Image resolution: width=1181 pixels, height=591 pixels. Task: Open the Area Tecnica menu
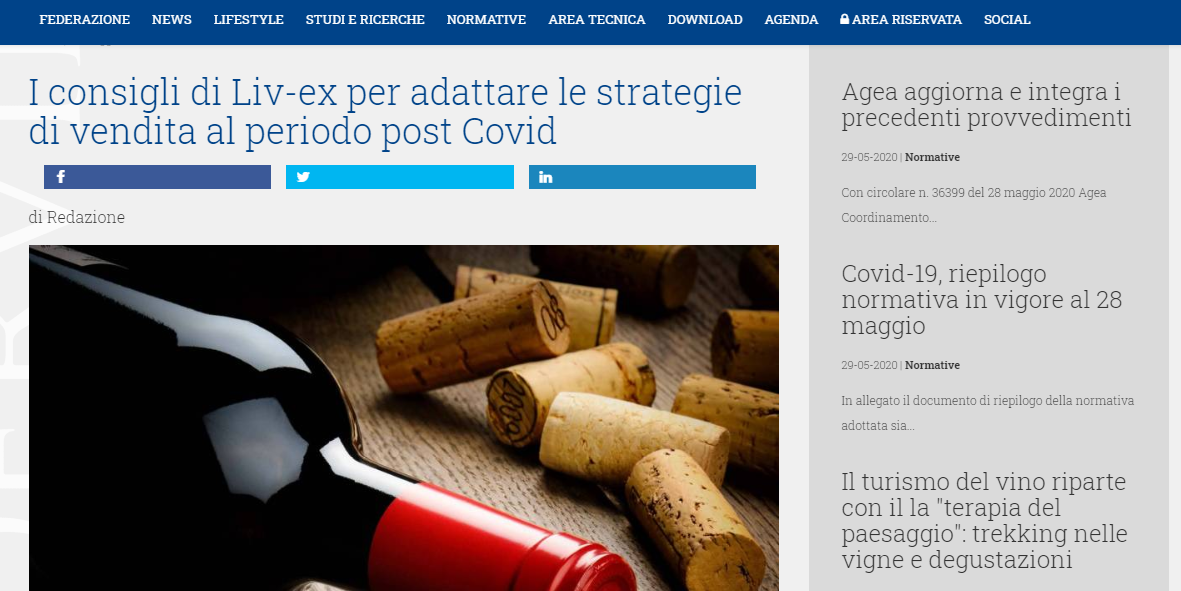coord(597,20)
